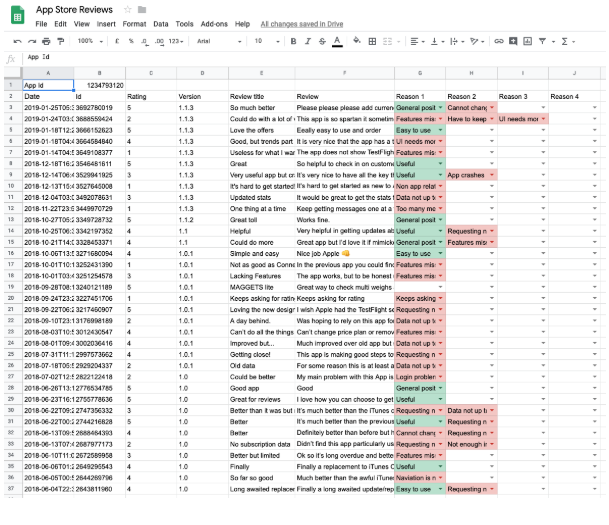Open Reason 1 dropdown for So much better review
Viewport: 609px width, 525px height.
[440, 108]
